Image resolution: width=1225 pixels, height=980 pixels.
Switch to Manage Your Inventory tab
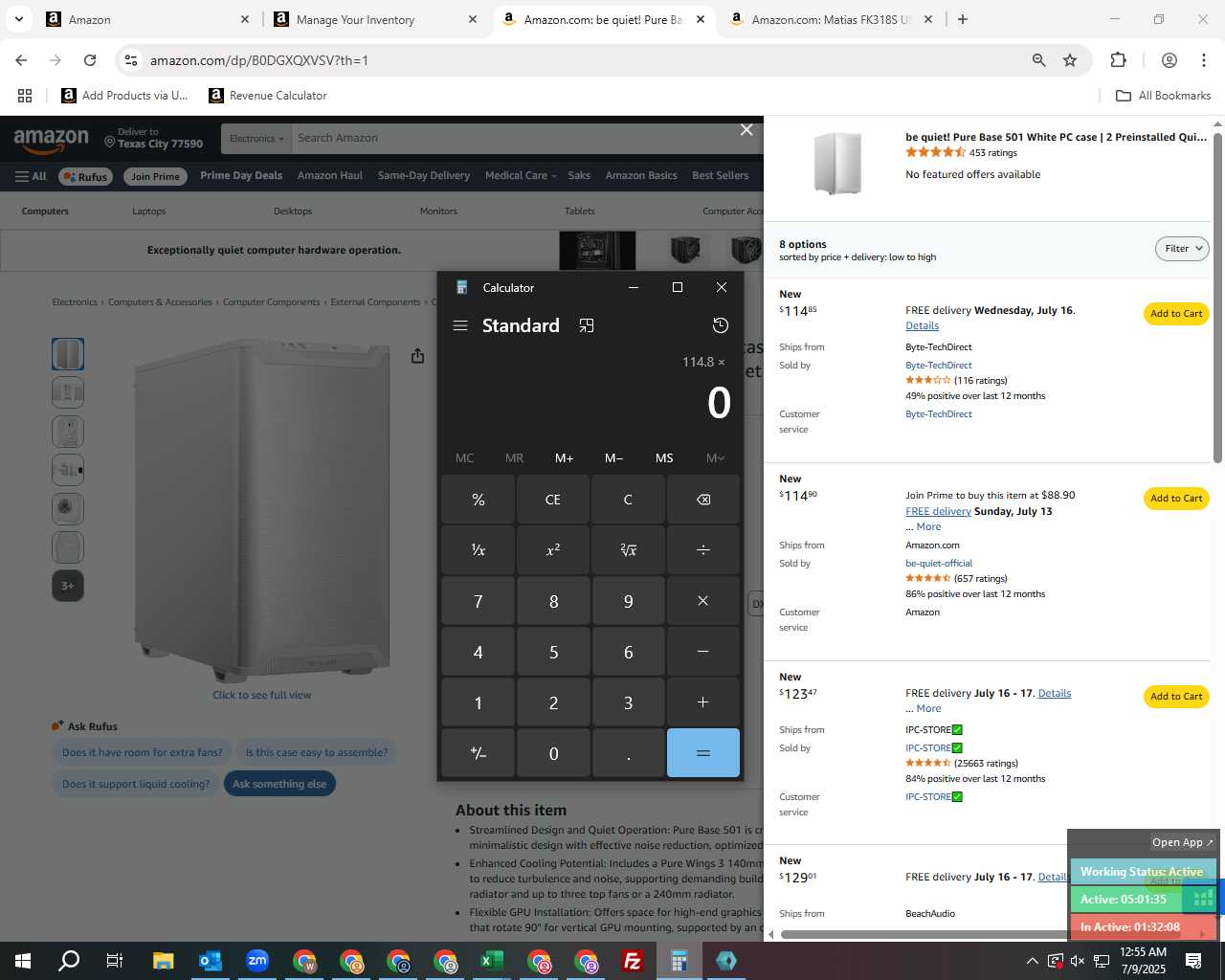(x=375, y=19)
